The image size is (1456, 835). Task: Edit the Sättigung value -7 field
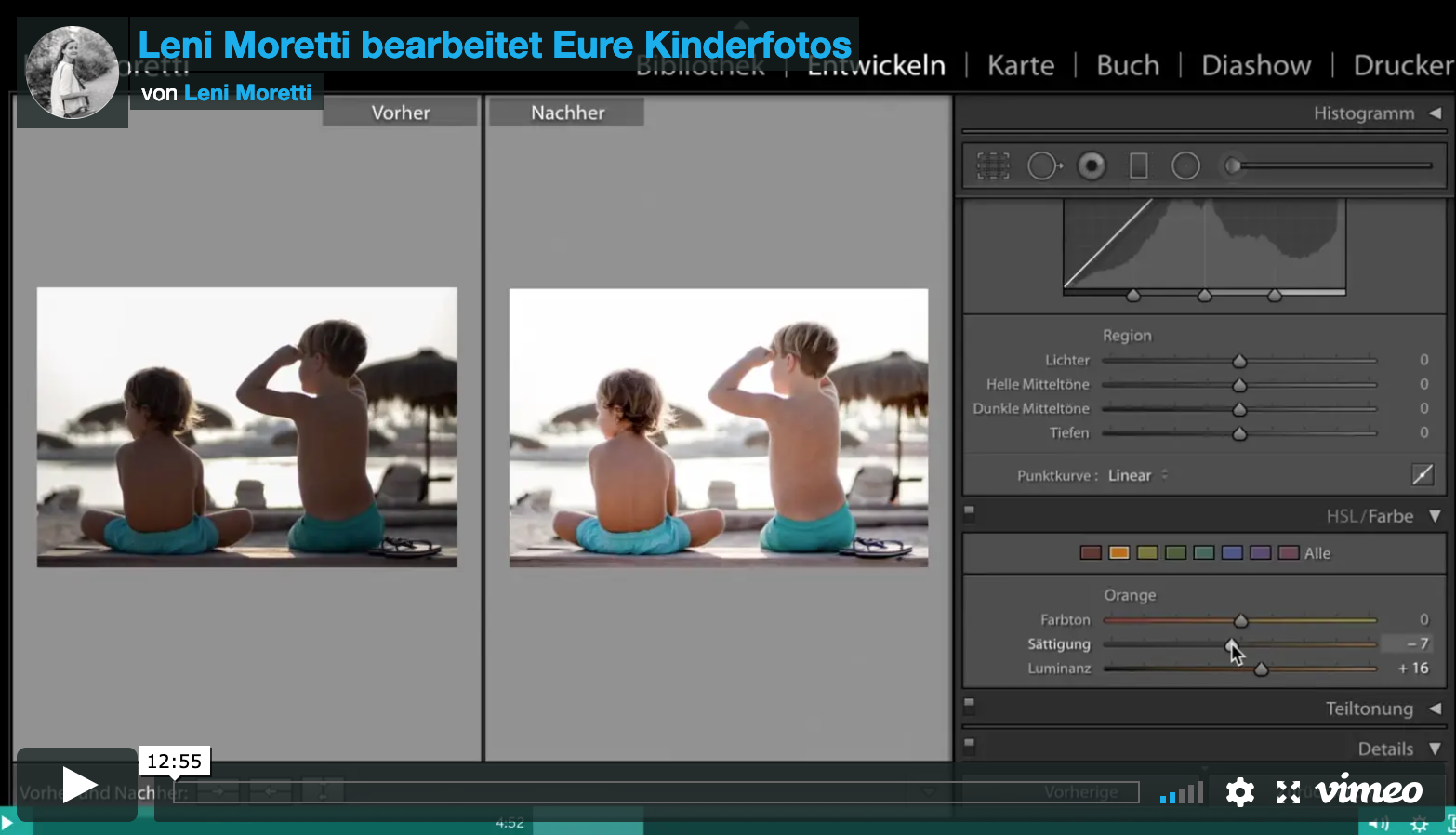click(1406, 643)
